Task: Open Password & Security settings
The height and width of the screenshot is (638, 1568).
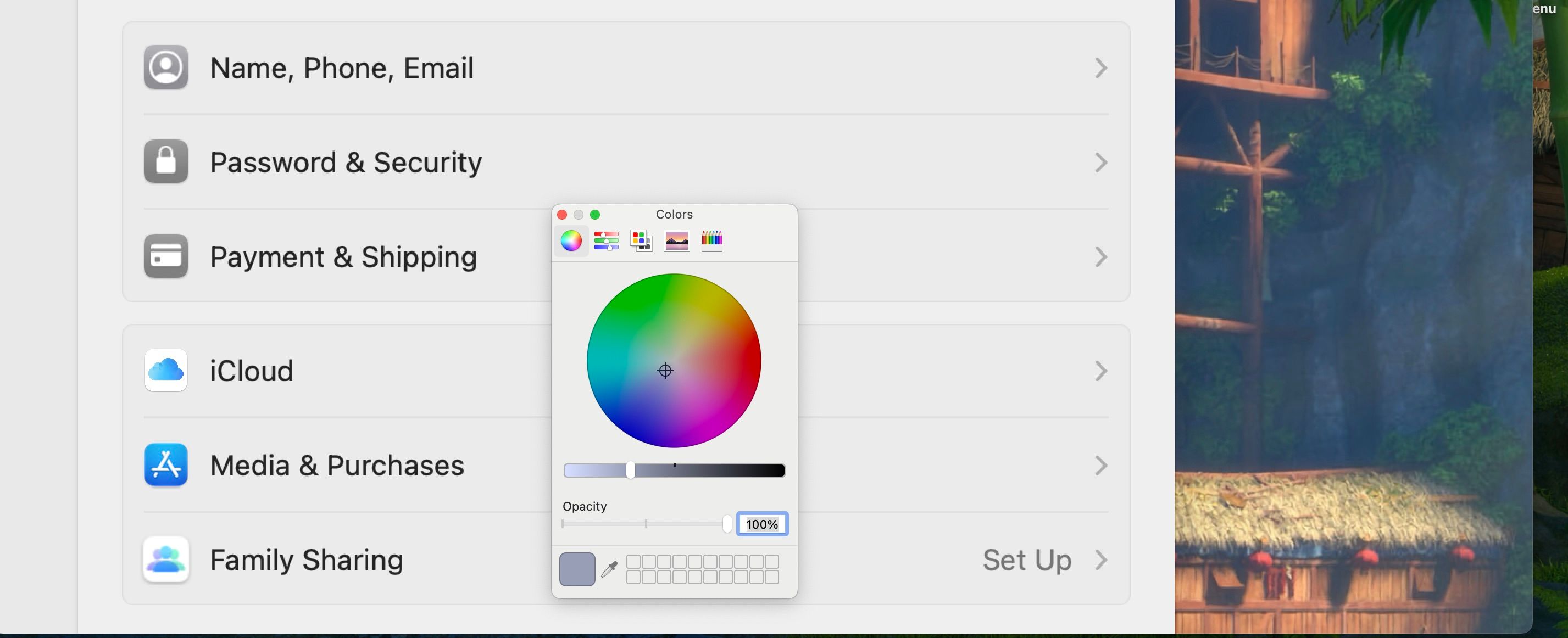Action: (x=626, y=162)
